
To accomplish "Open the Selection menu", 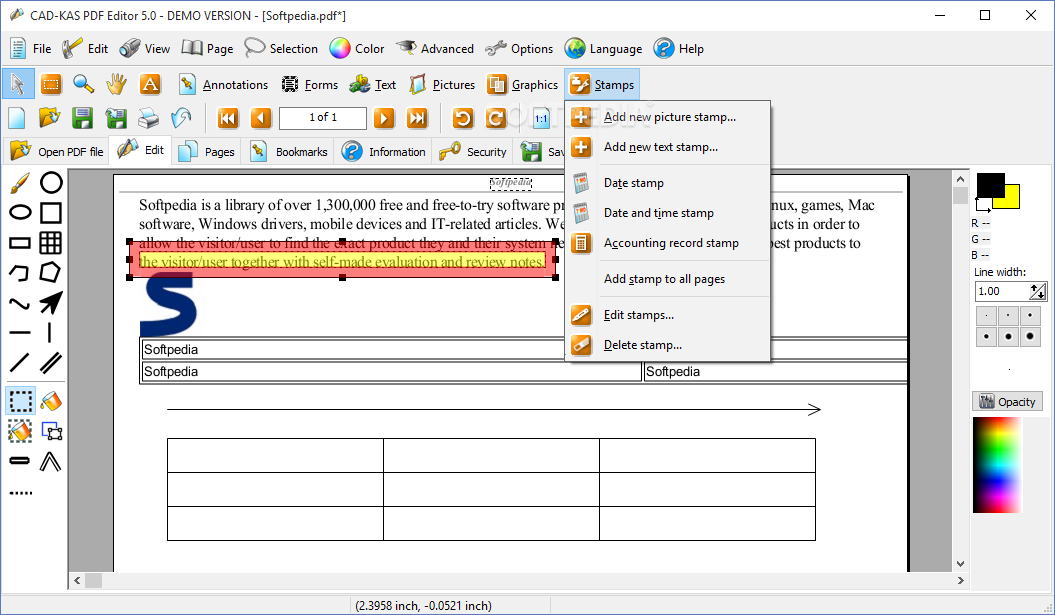I will click(281, 48).
